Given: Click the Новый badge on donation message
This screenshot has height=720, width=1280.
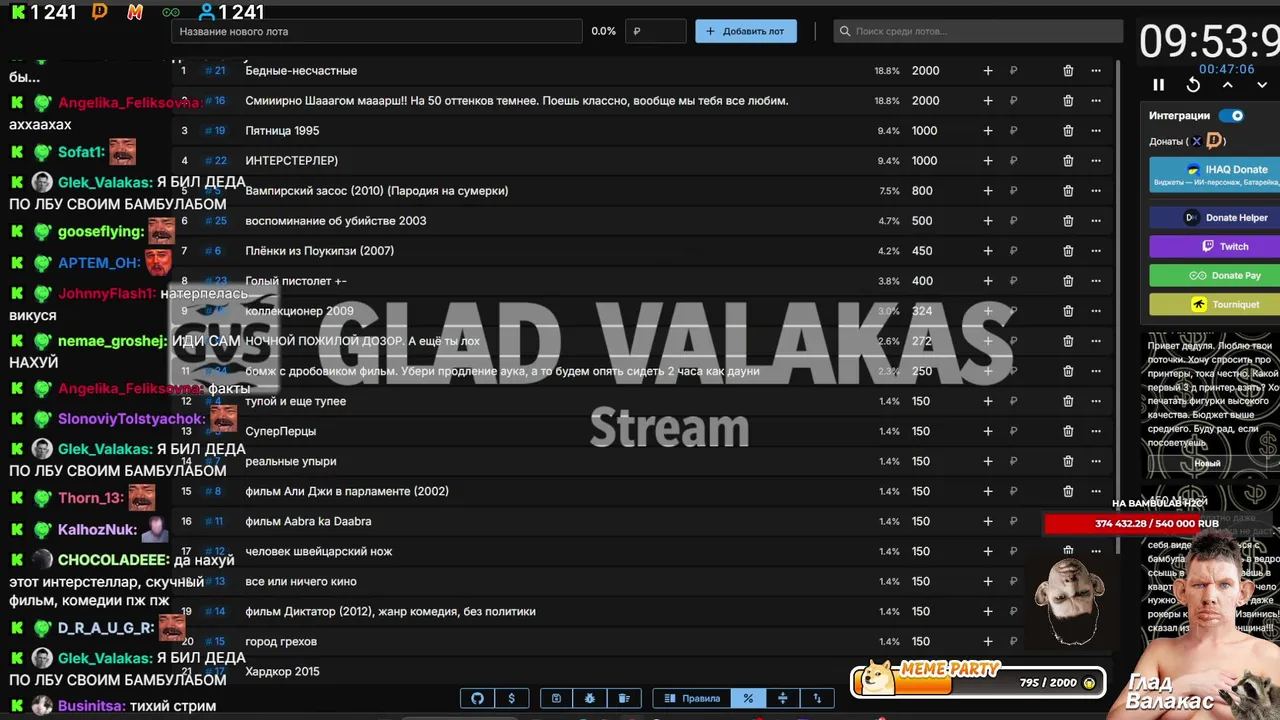Looking at the screenshot, I should (x=1207, y=463).
